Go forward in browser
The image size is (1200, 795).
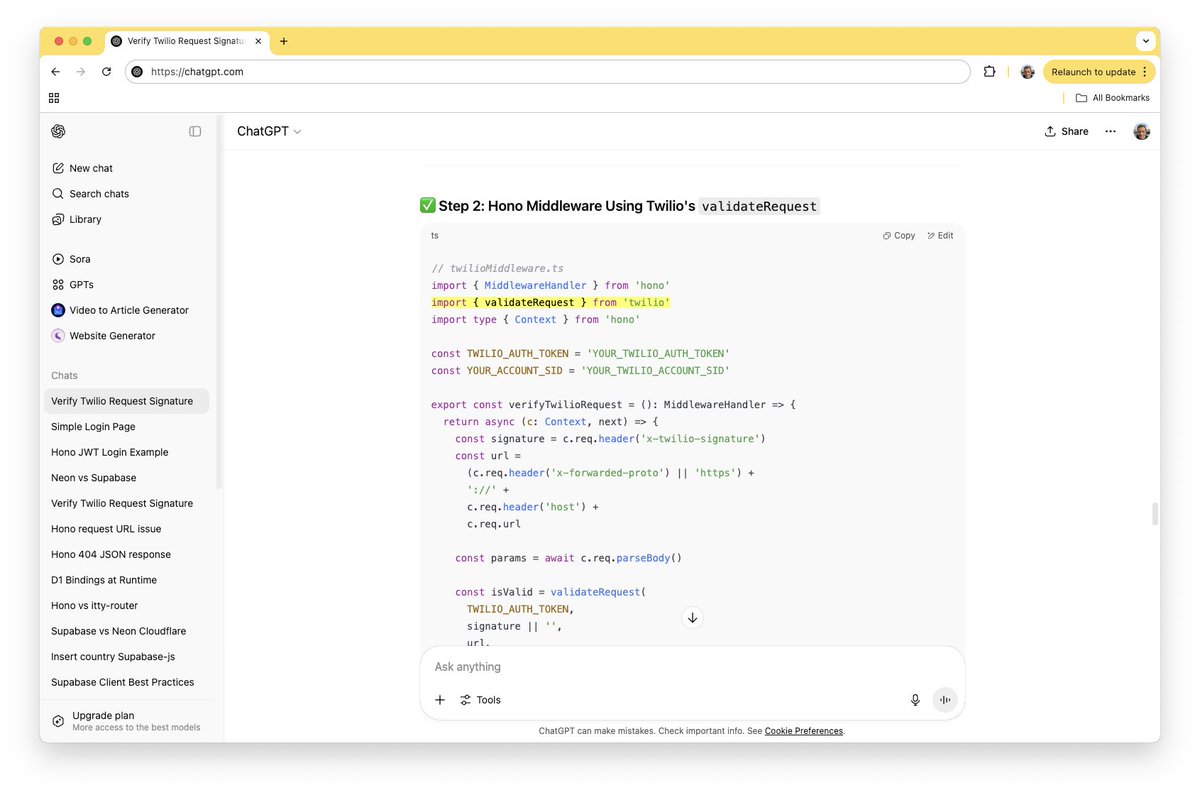tap(81, 72)
